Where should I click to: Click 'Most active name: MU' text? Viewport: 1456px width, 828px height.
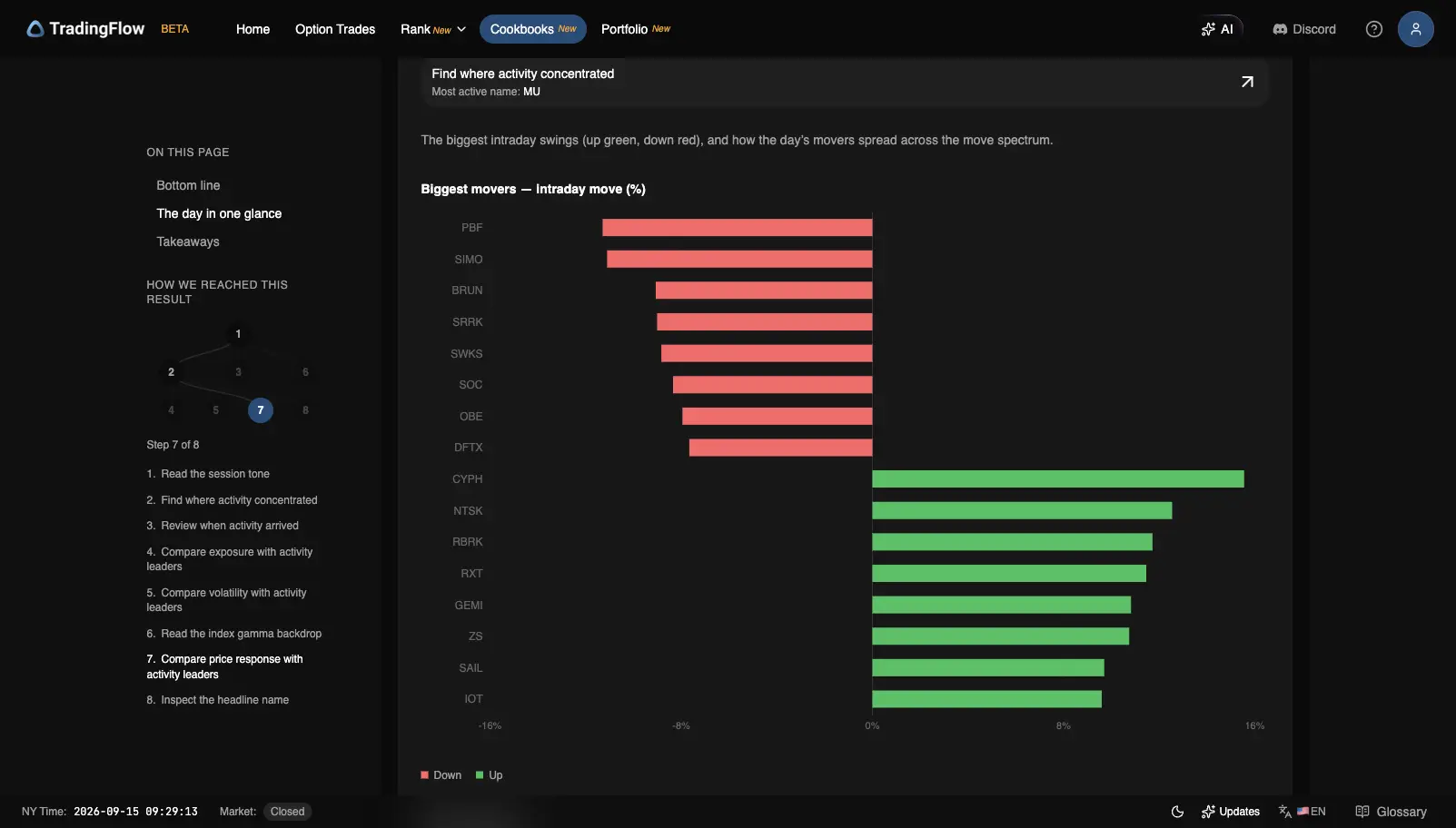(x=486, y=92)
